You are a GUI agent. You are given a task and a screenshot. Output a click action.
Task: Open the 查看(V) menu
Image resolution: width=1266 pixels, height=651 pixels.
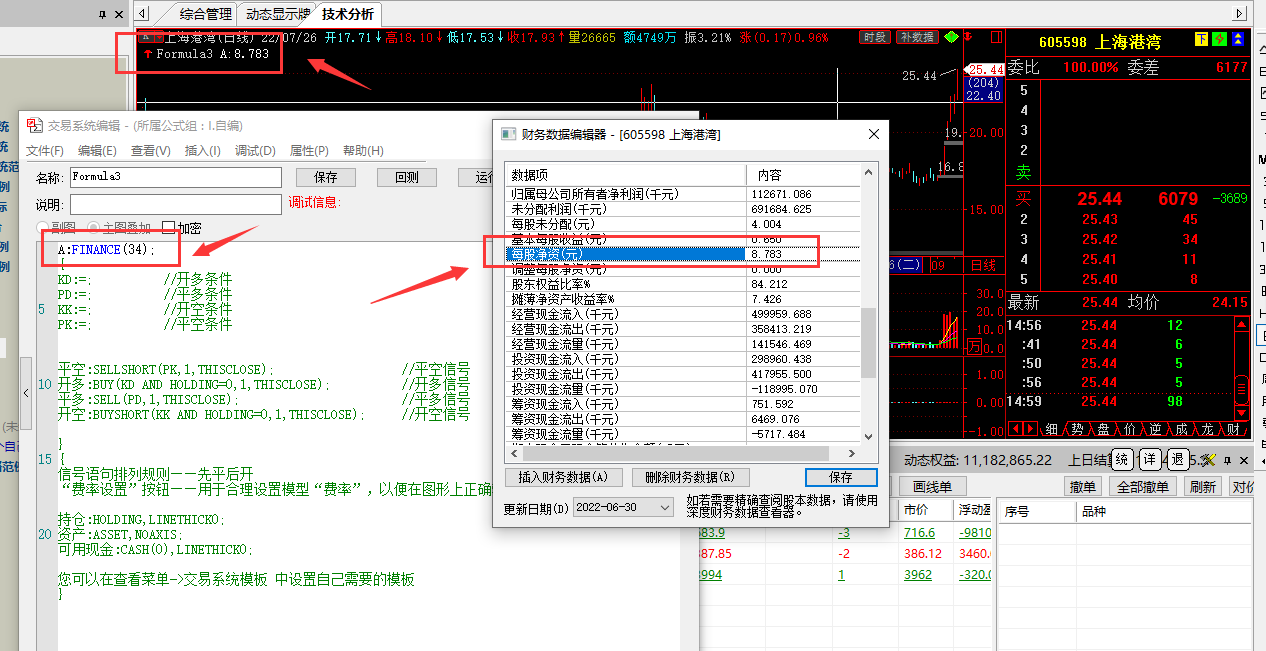point(151,151)
